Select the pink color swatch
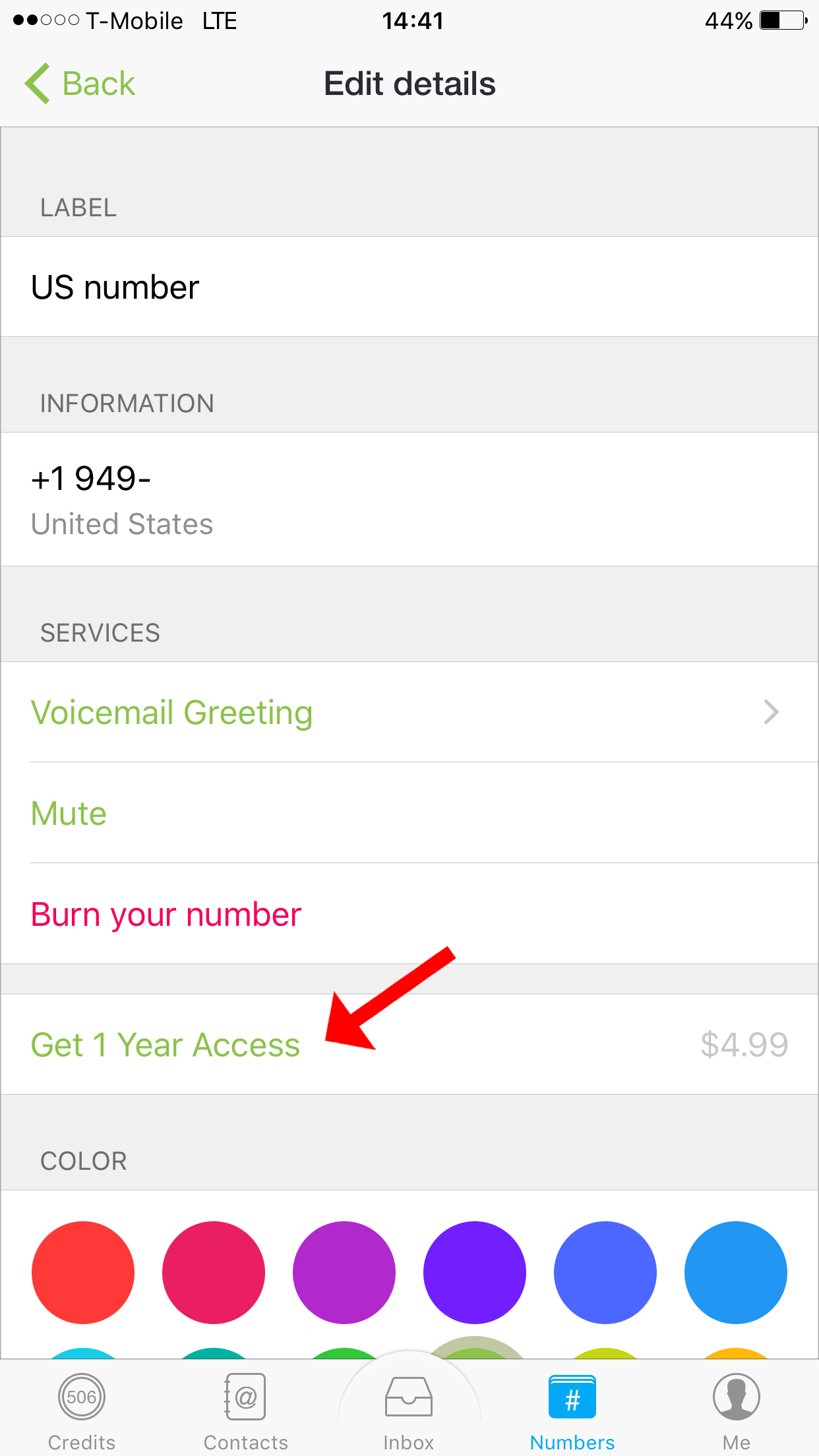Image resolution: width=819 pixels, height=1456 pixels. [x=214, y=1273]
